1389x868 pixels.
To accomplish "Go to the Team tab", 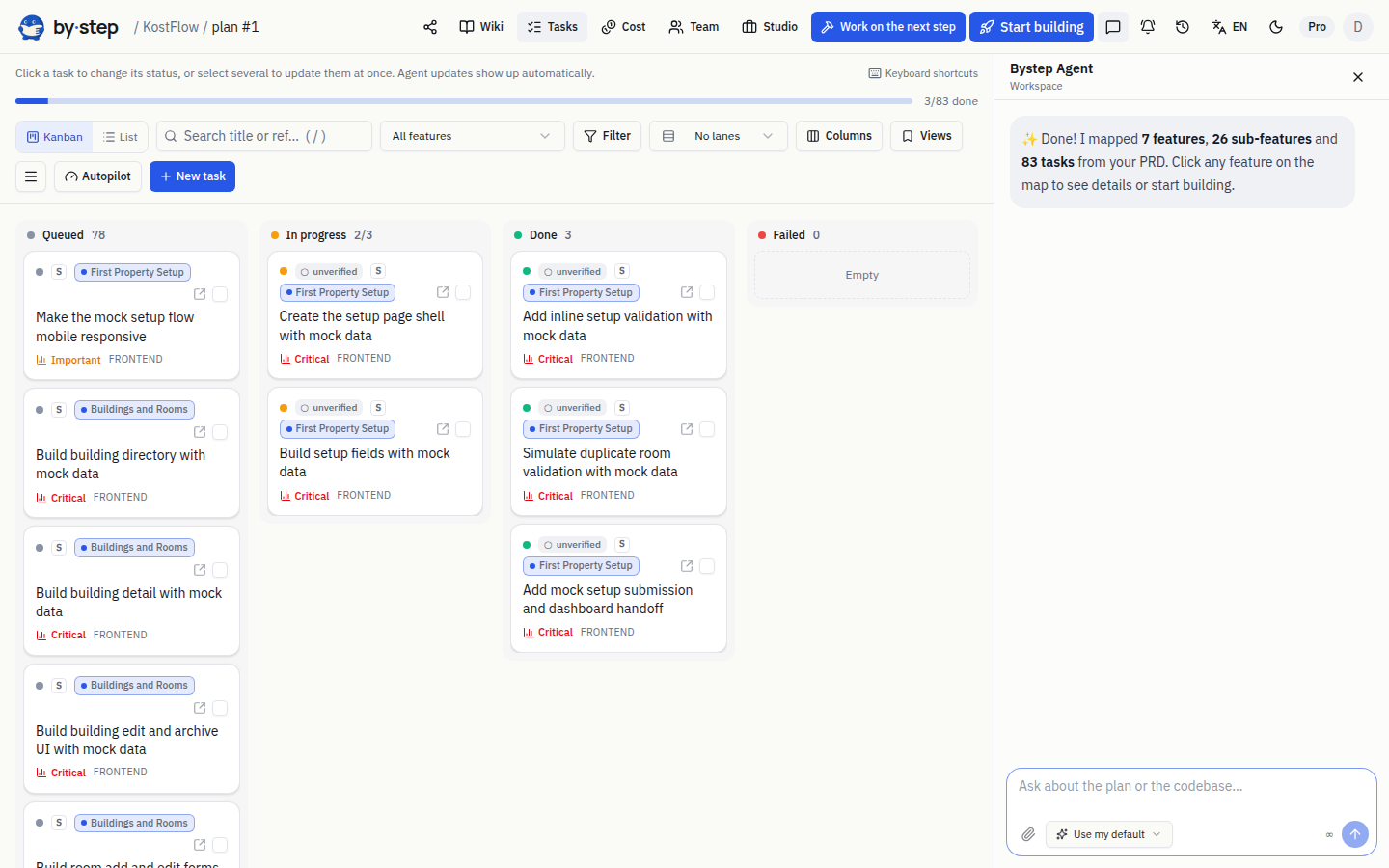I will pos(694,27).
